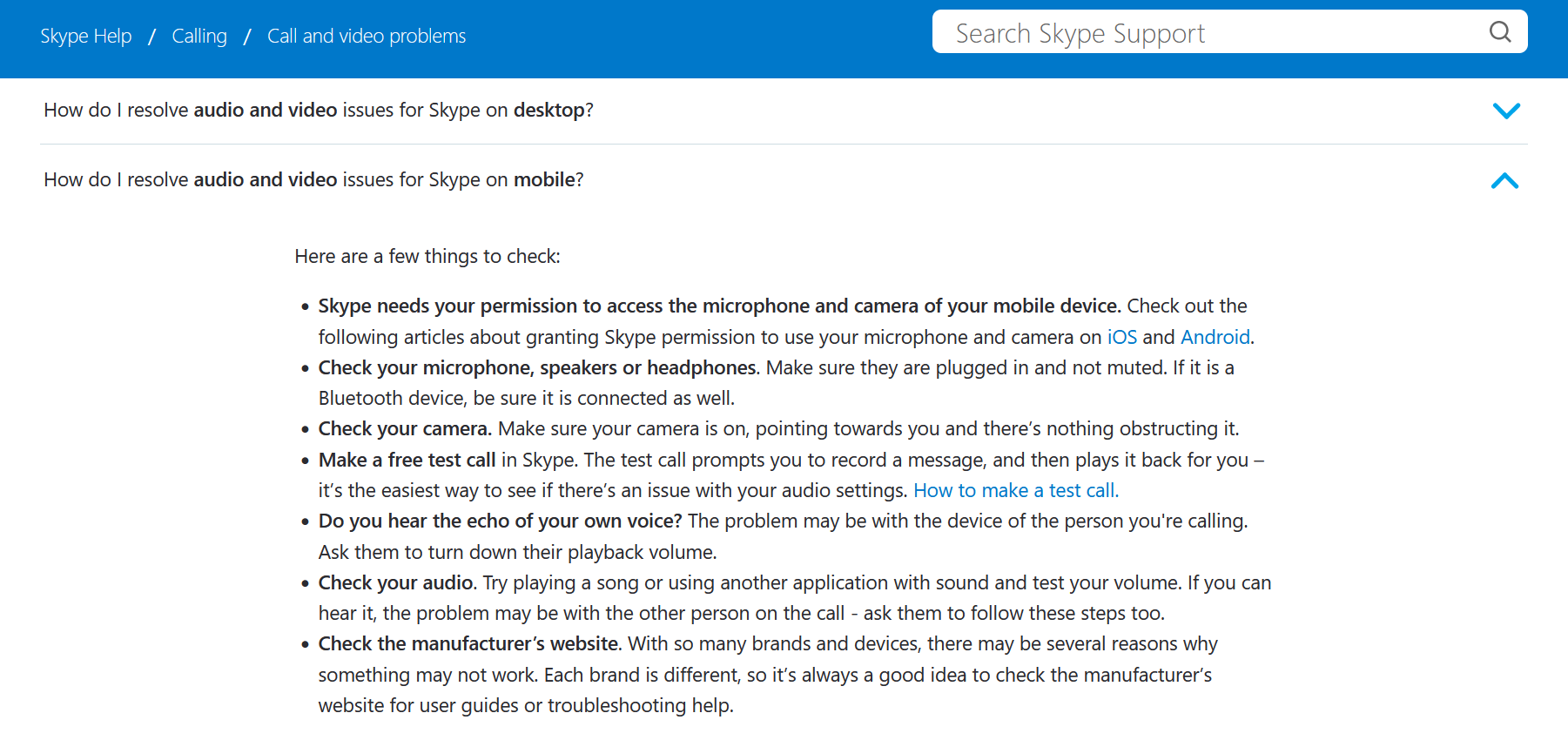Click bold text Check your camera
This screenshot has width=1568, height=740.
(406, 429)
